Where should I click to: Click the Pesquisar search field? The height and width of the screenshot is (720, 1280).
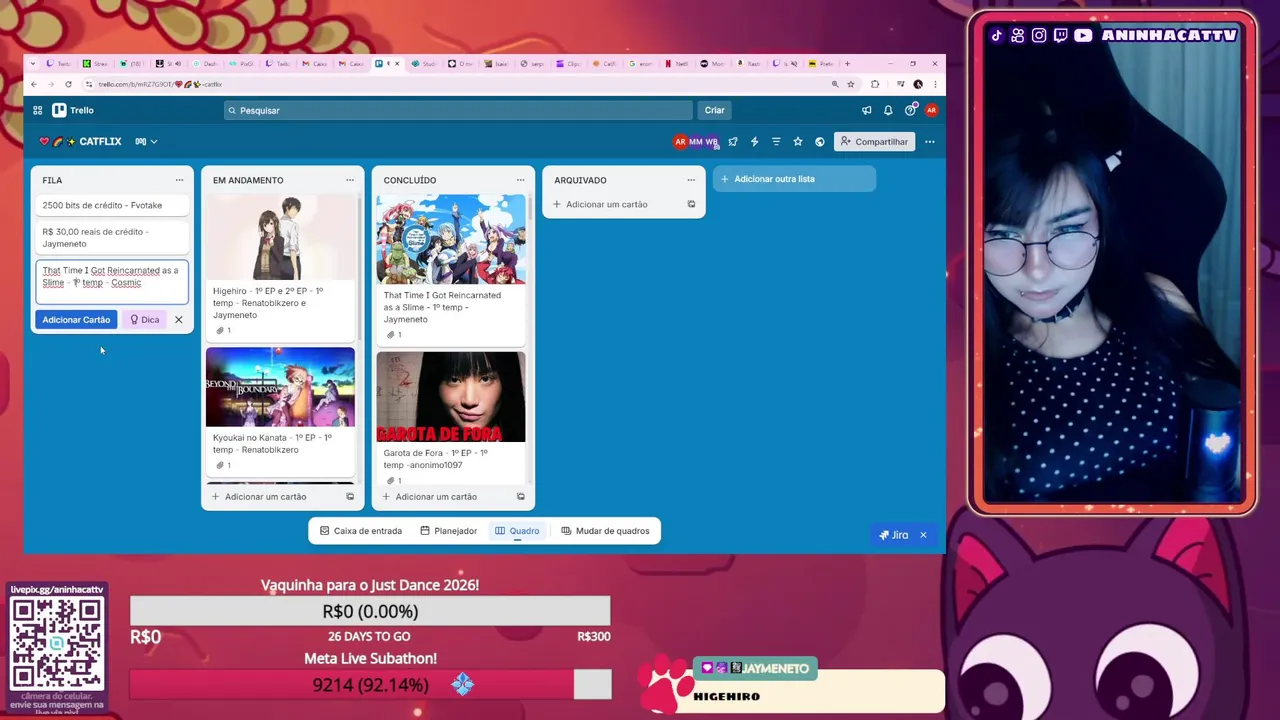(458, 110)
